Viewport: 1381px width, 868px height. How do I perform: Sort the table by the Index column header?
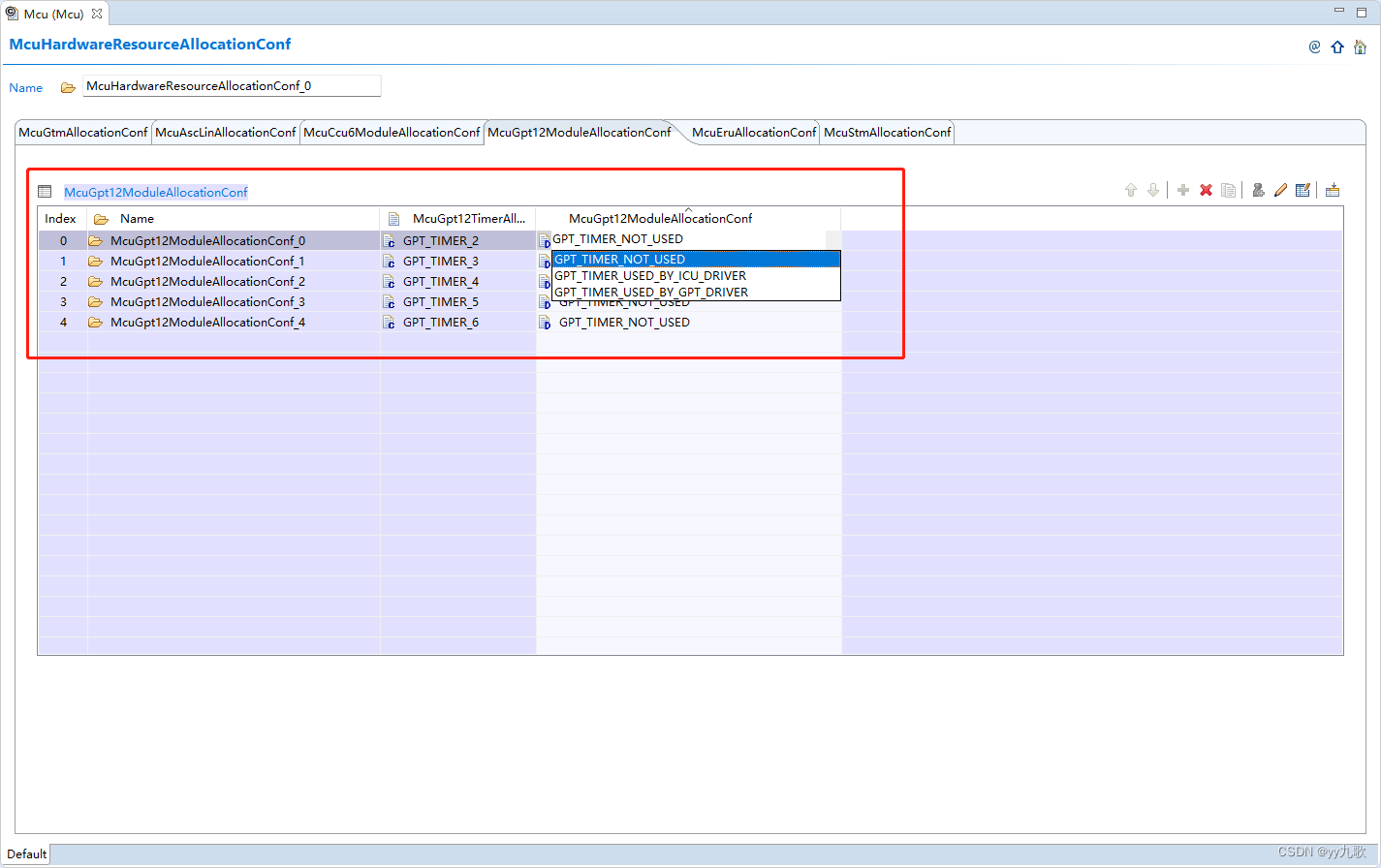click(62, 219)
